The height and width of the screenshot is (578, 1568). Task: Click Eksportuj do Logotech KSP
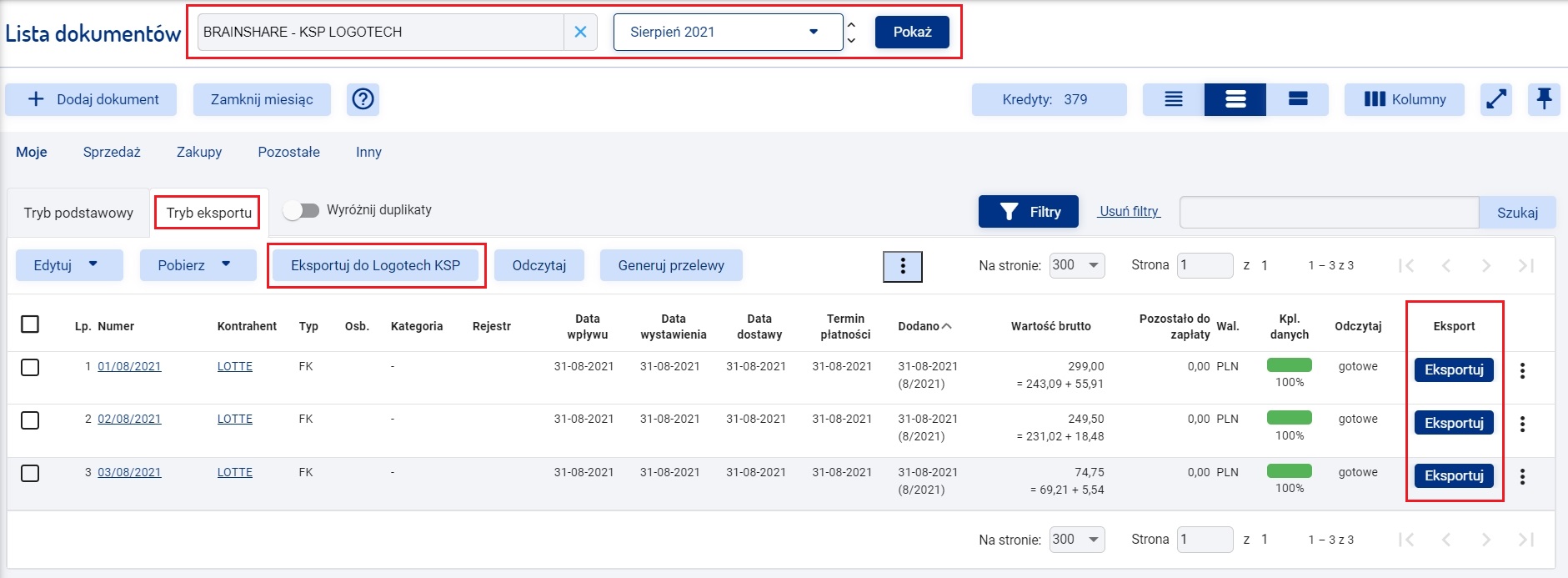[x=376, y=265]
